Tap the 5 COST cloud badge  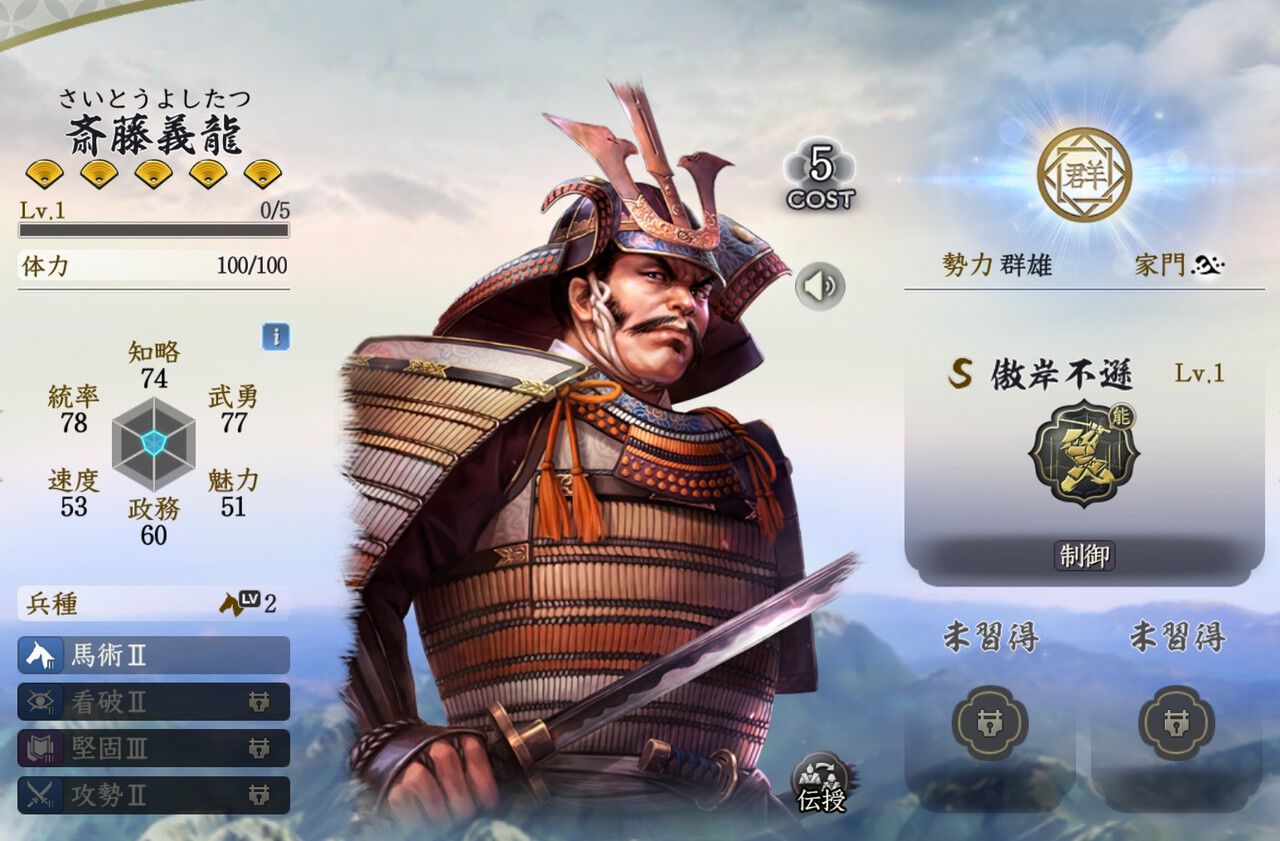coord(820,175)
